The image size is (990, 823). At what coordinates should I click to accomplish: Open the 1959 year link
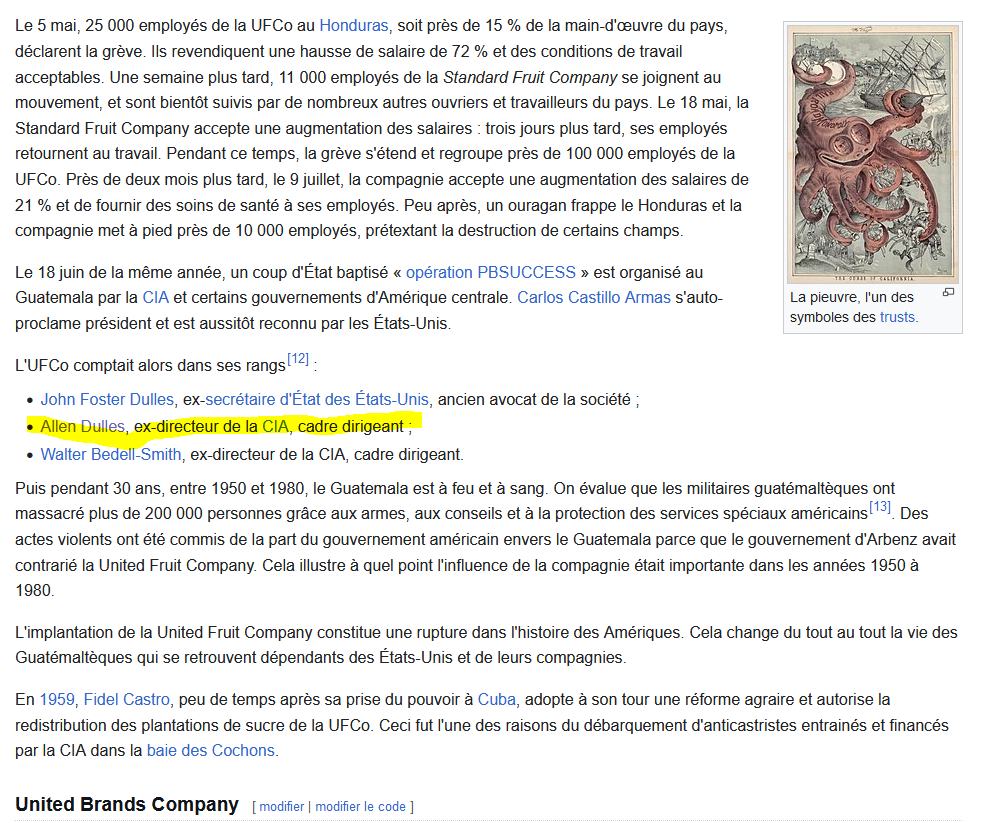coord(57,700)
